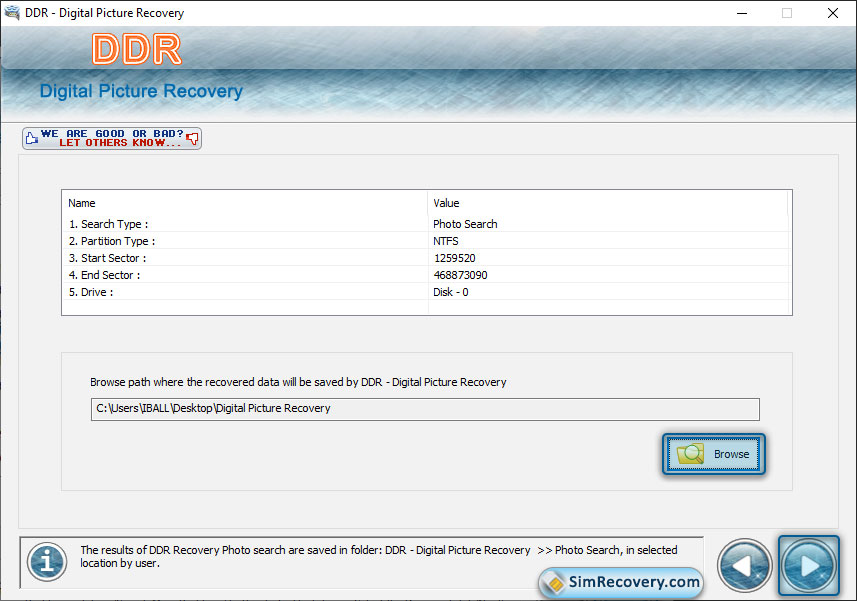The image size is (857, 601).
Task: Go back with the left arrow button
Action: pyautogui.click(x=744, y=565)
